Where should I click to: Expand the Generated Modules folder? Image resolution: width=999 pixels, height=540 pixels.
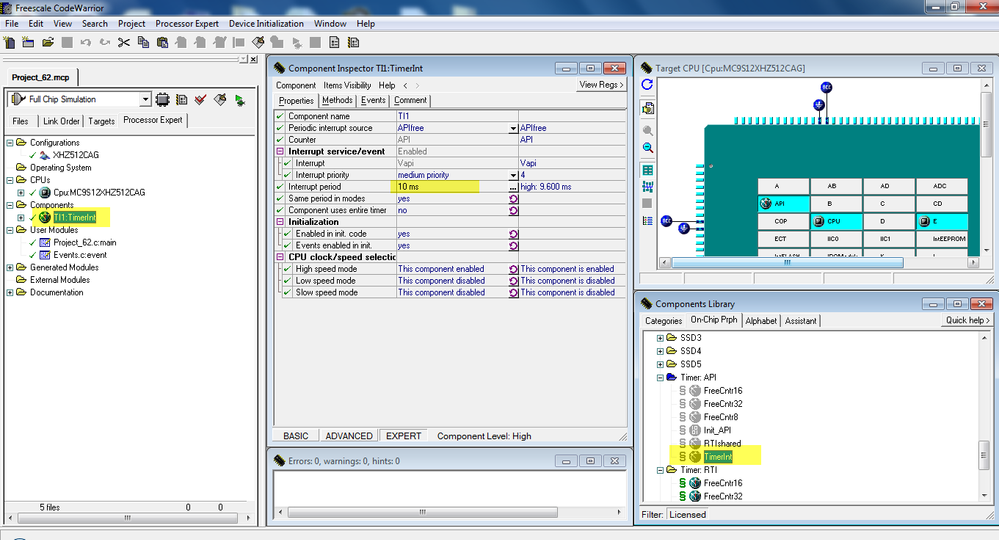(10, 267)
